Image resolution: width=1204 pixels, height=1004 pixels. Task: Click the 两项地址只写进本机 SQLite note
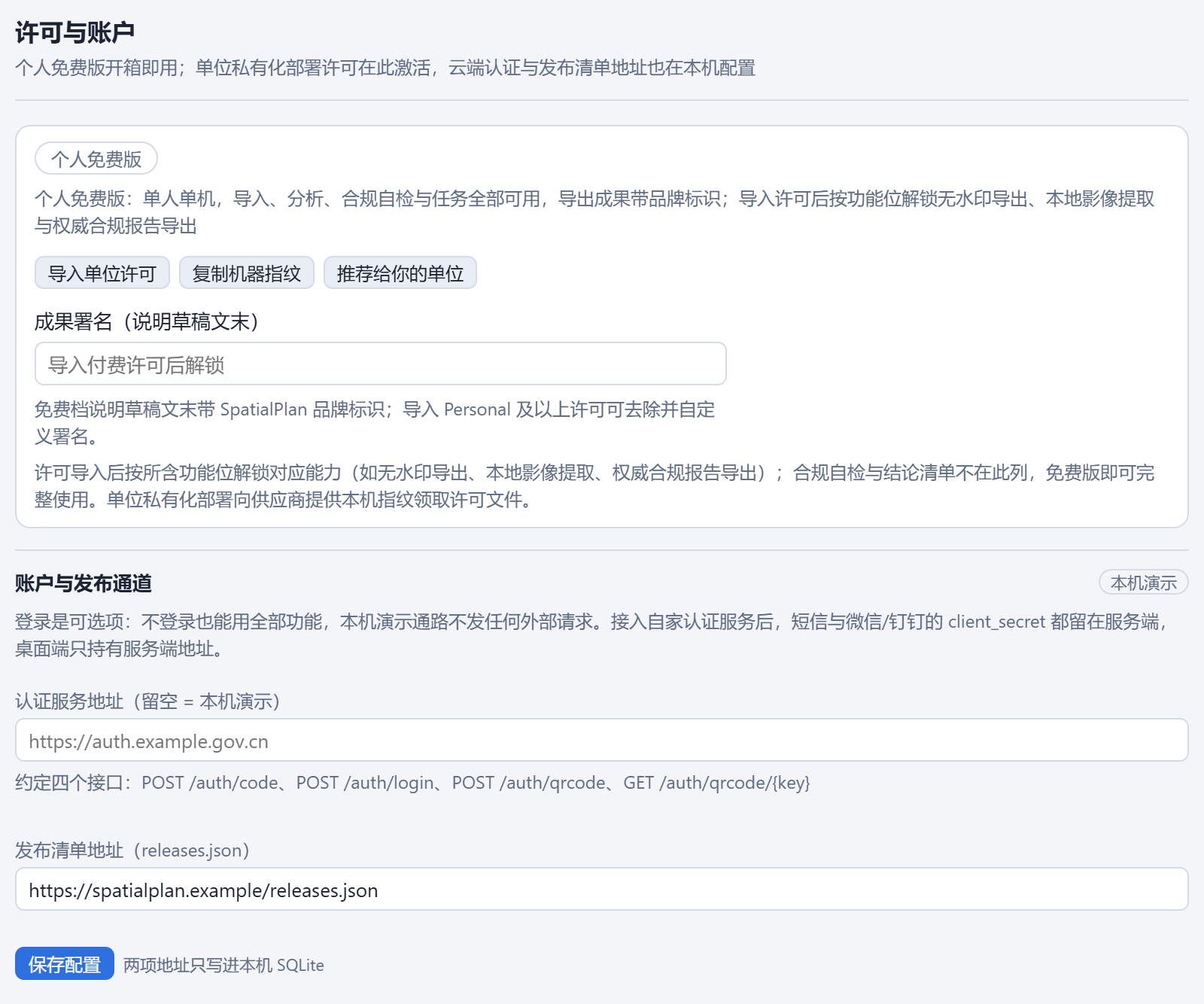[223, 965]
